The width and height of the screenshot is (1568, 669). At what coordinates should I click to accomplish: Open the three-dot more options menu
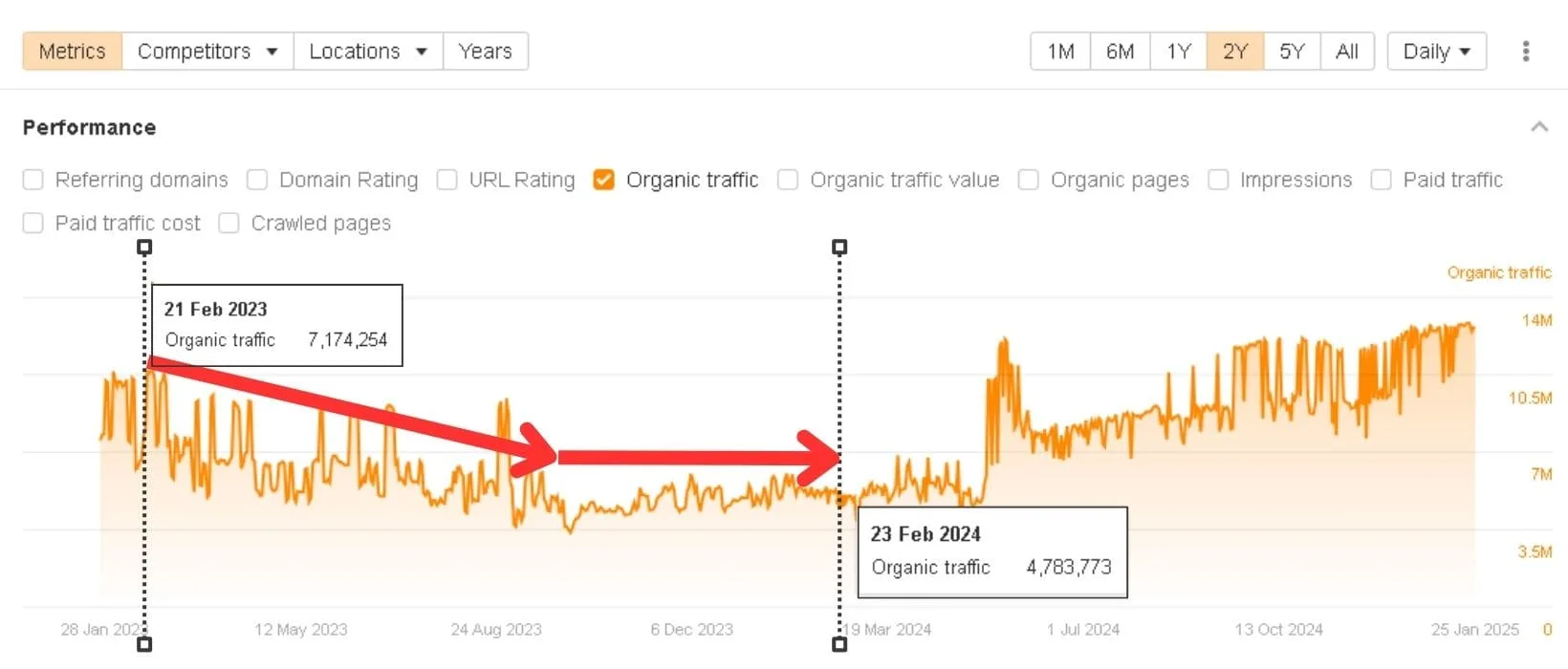(1525, 52)
